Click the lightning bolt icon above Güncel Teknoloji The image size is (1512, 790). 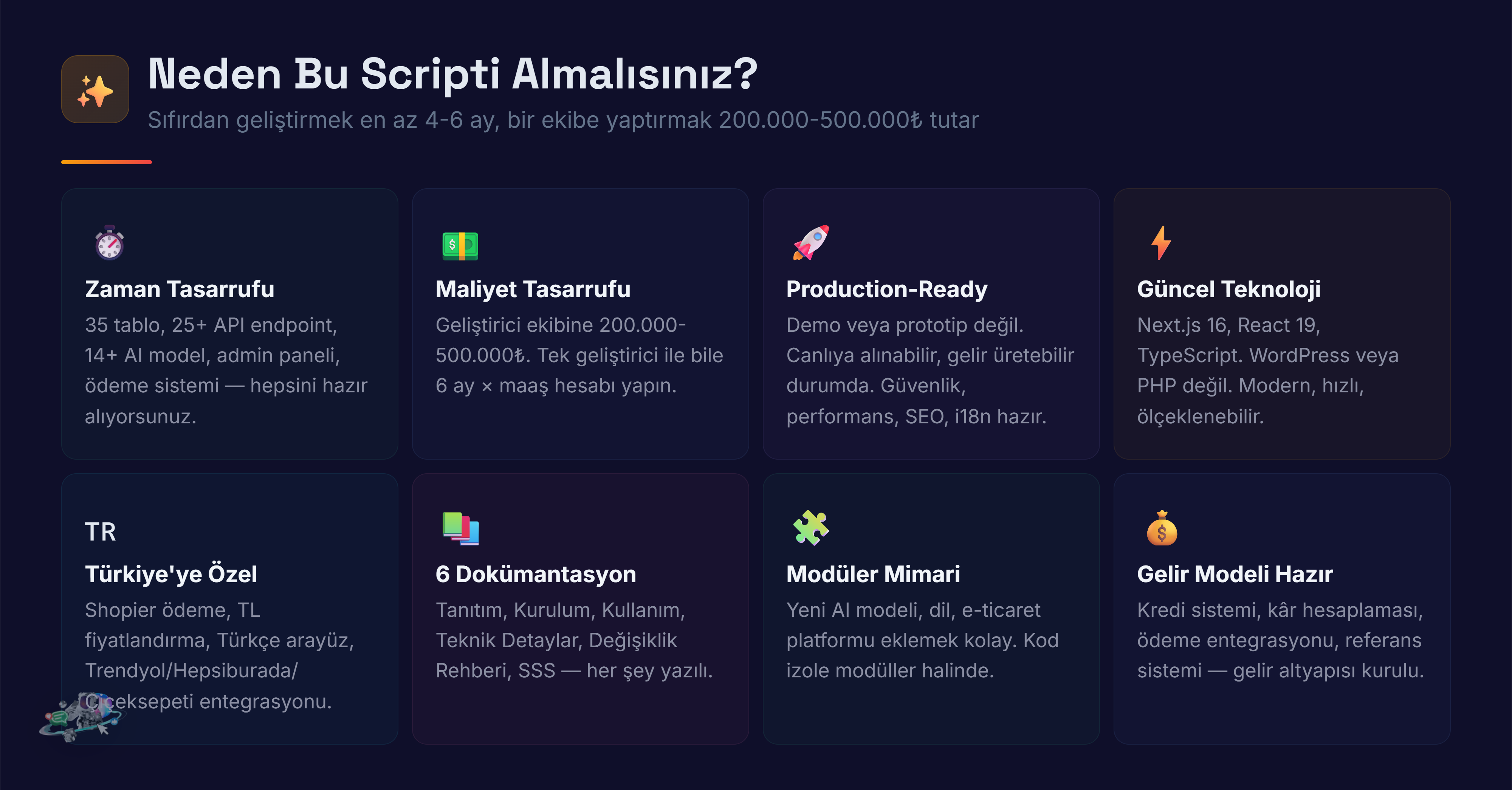1161,242
